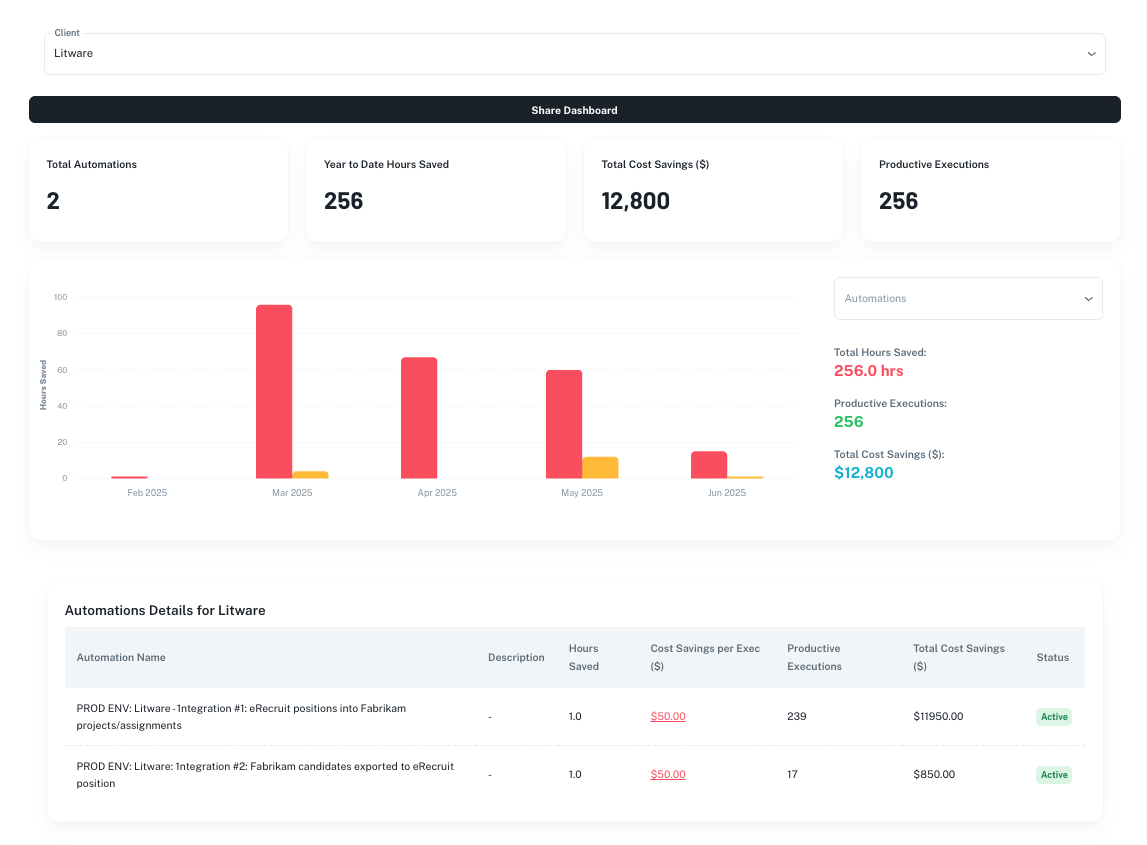
Task: Click the Automations Details for Litware heading
Action: [165, 610]
